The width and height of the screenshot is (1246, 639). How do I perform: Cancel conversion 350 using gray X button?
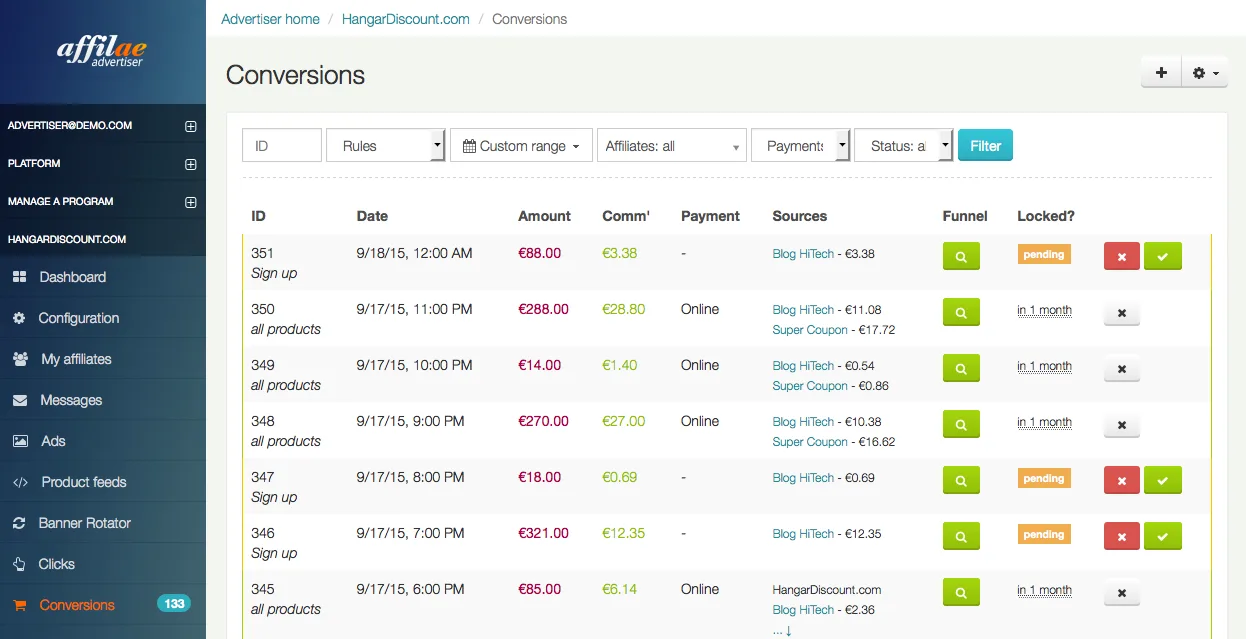point(1121,313)
